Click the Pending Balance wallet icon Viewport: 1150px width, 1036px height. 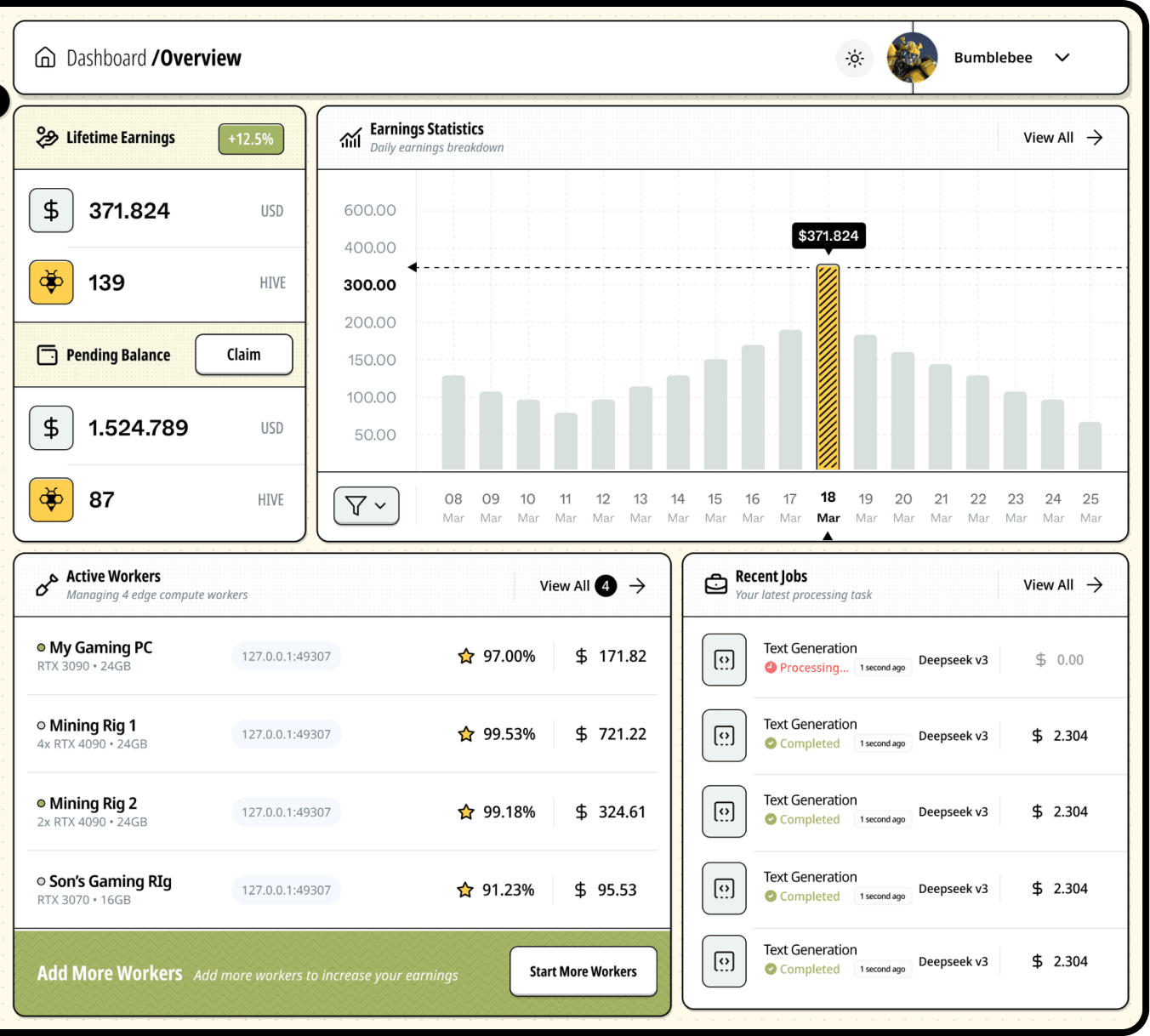coord(48,355)
